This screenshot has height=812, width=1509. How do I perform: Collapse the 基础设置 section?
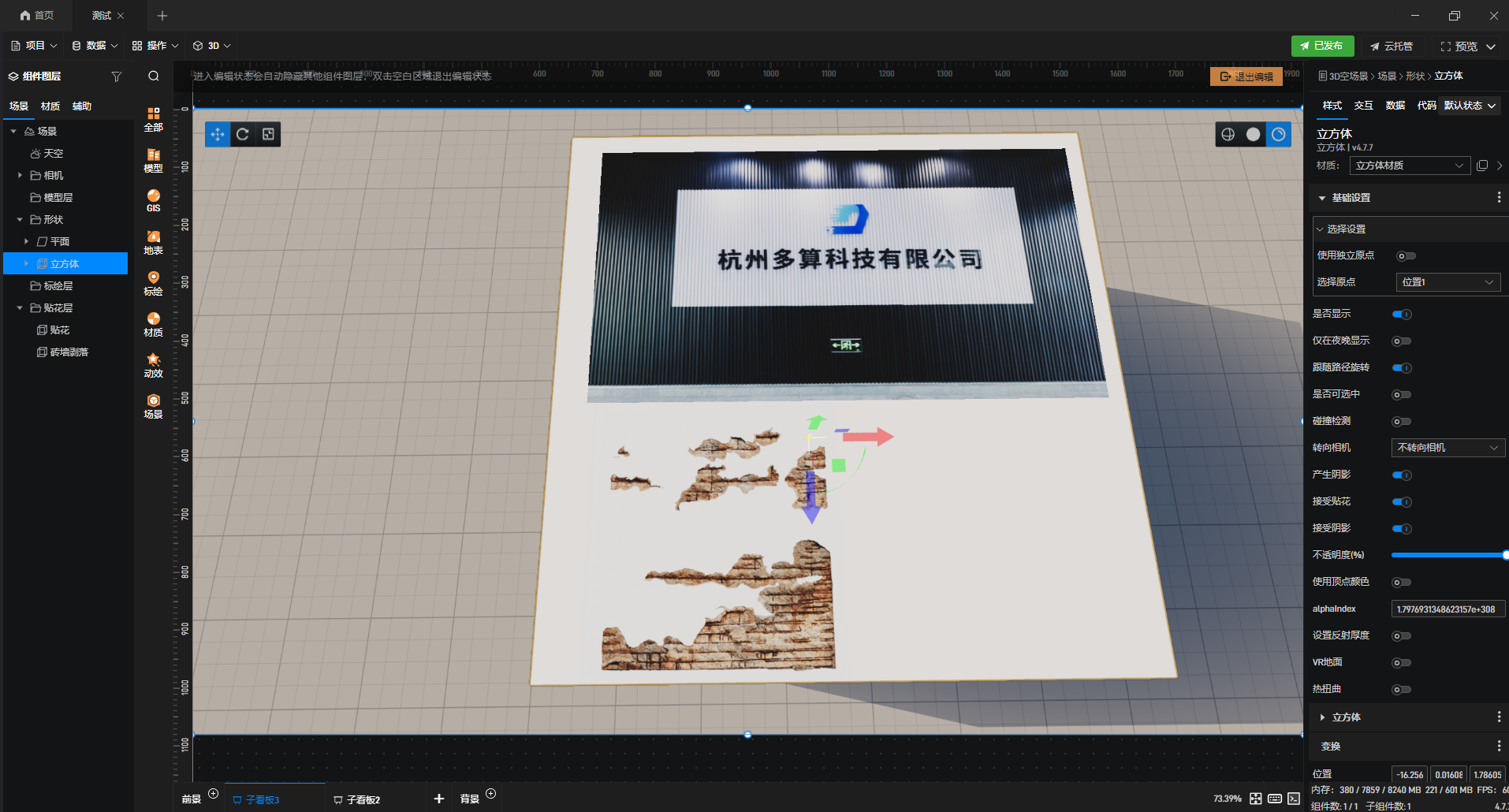point(1322,198)
